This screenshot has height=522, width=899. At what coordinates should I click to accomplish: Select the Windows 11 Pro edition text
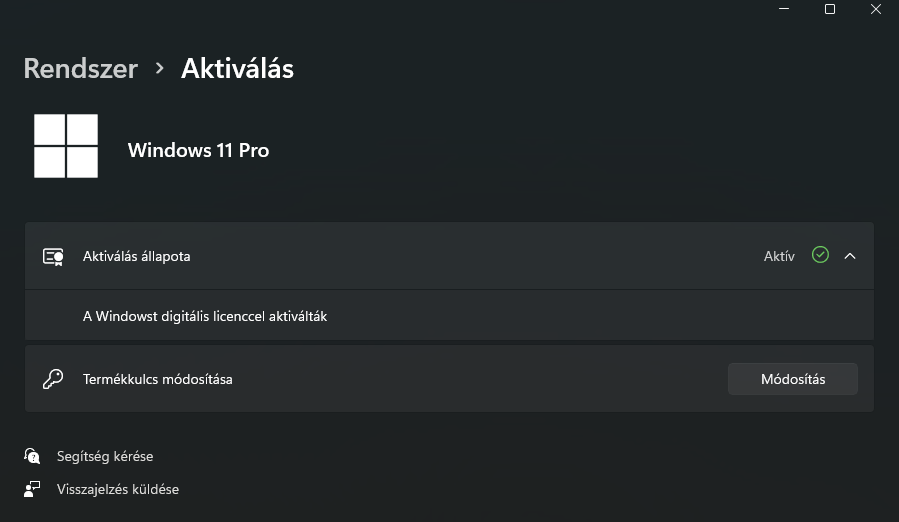[198, 150]
